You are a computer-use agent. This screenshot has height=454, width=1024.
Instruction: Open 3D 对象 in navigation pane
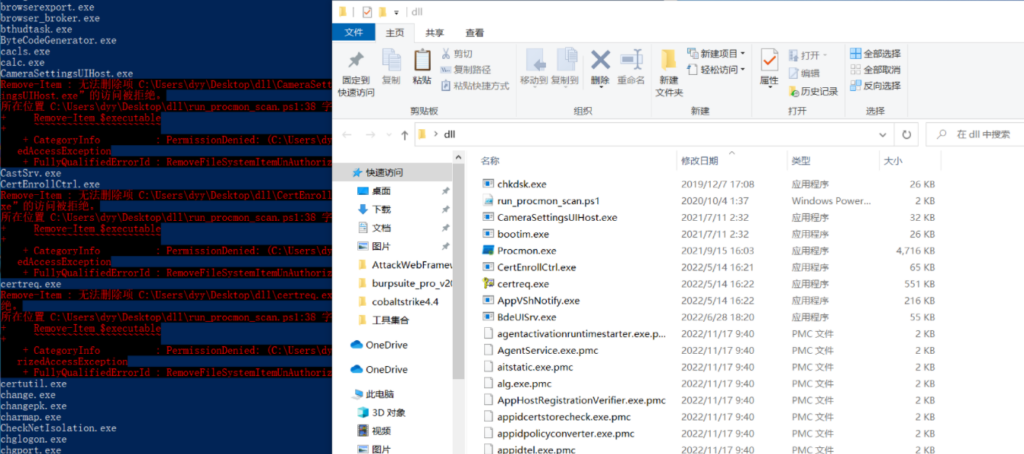(389, 412)
